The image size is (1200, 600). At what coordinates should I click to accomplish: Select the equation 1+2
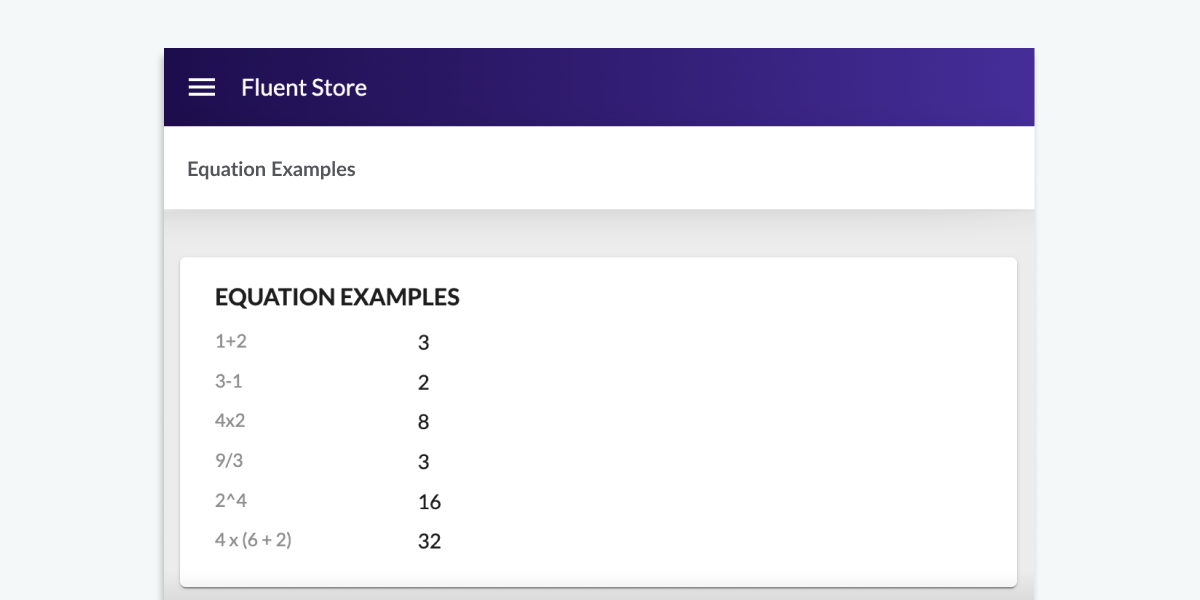(230, 341)
